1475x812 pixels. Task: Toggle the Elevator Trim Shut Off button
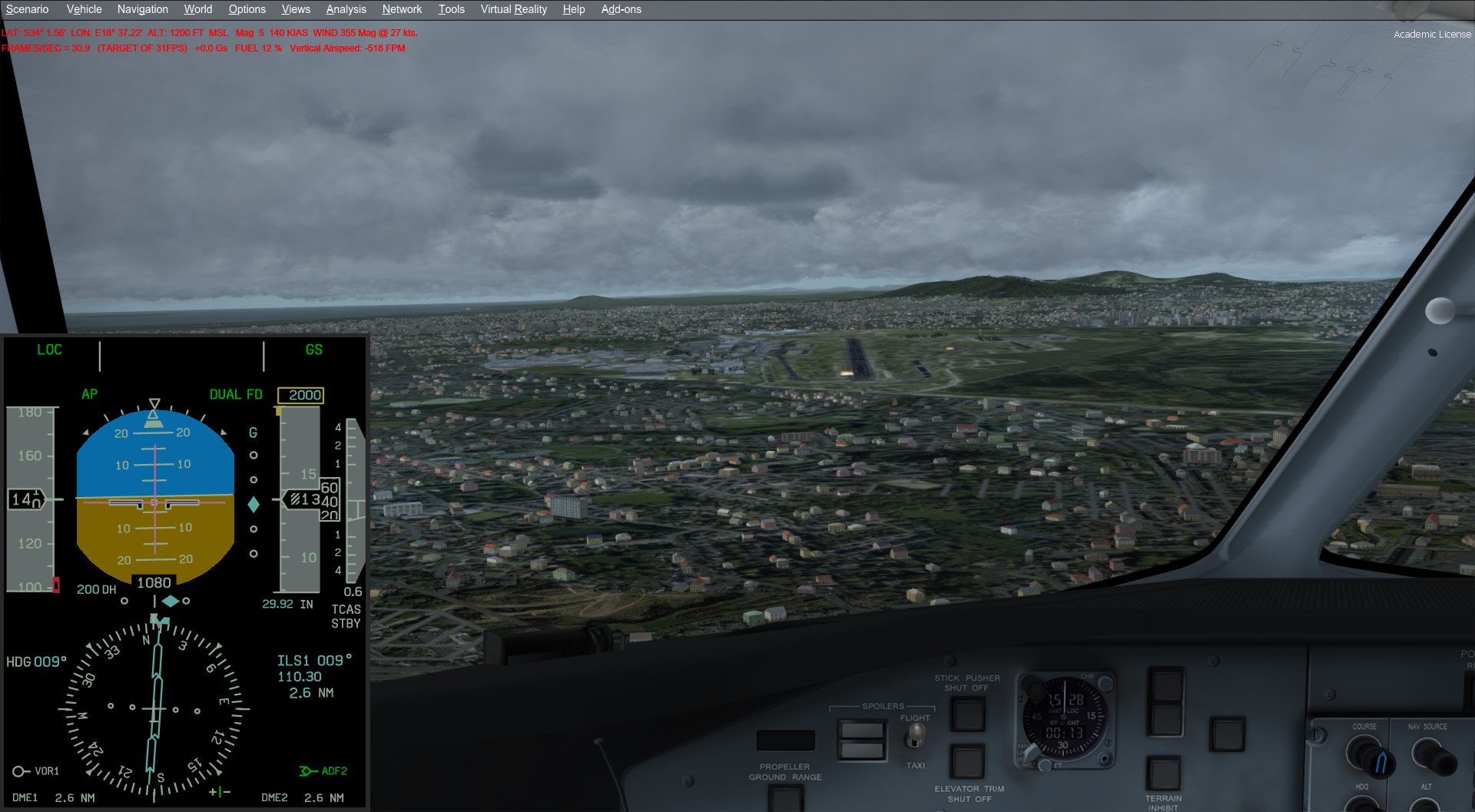pyautogui.click(x=968, y=761)
